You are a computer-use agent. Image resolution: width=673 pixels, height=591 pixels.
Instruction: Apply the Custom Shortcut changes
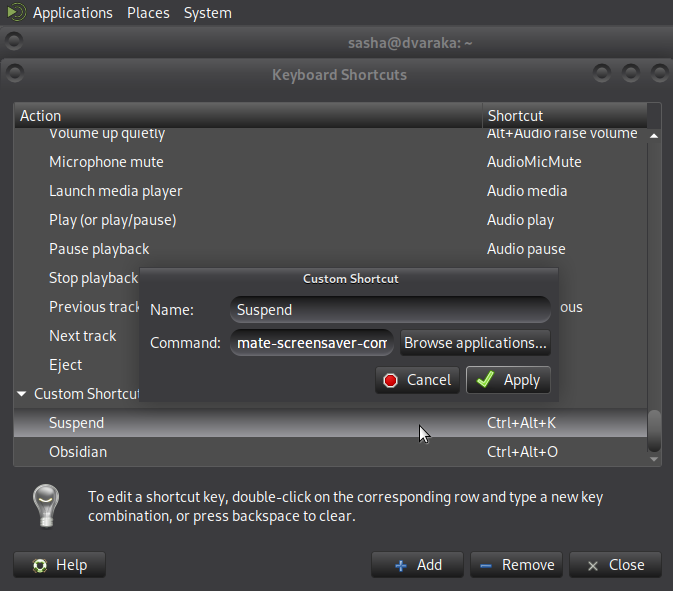point(508,380)
